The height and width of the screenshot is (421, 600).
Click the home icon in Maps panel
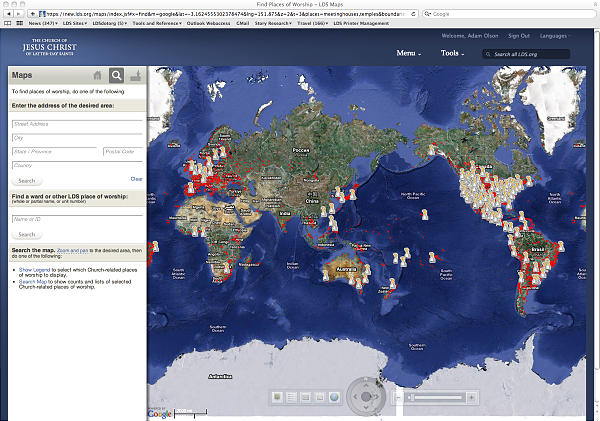(x=97, y=75)
